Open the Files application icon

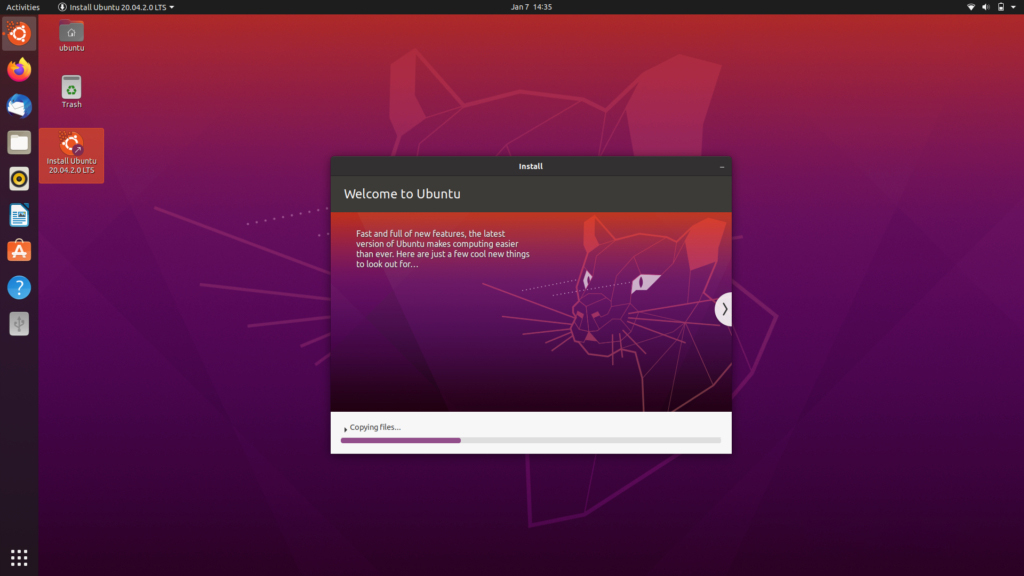[18, 142]
